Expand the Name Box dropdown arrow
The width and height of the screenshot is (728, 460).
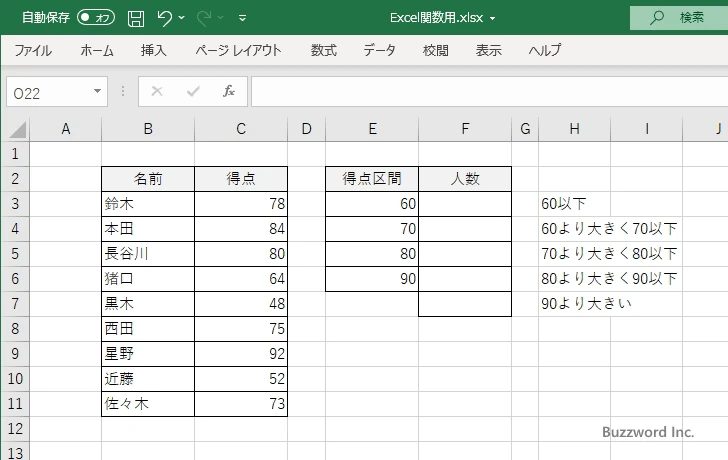coord(97,91)
